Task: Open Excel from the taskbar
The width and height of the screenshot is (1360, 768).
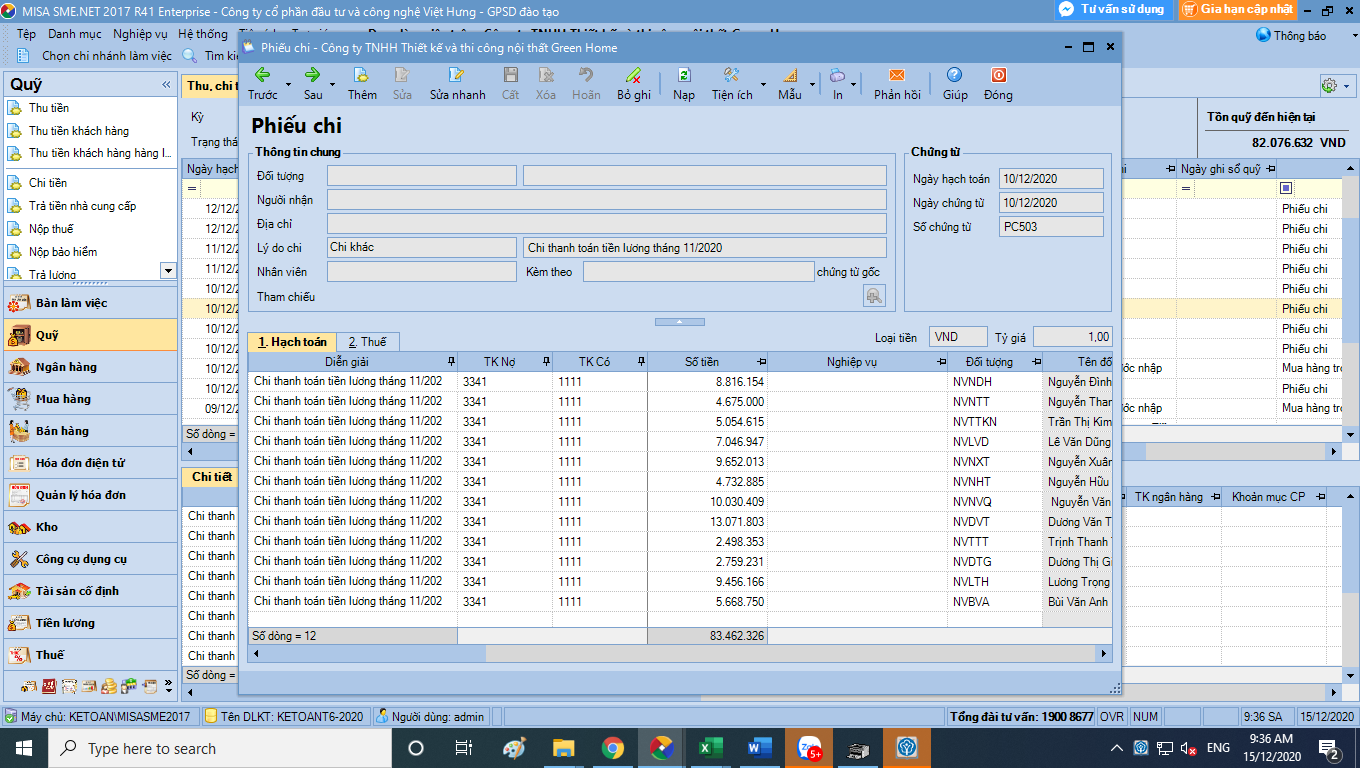Action: (x=710, y=748)
